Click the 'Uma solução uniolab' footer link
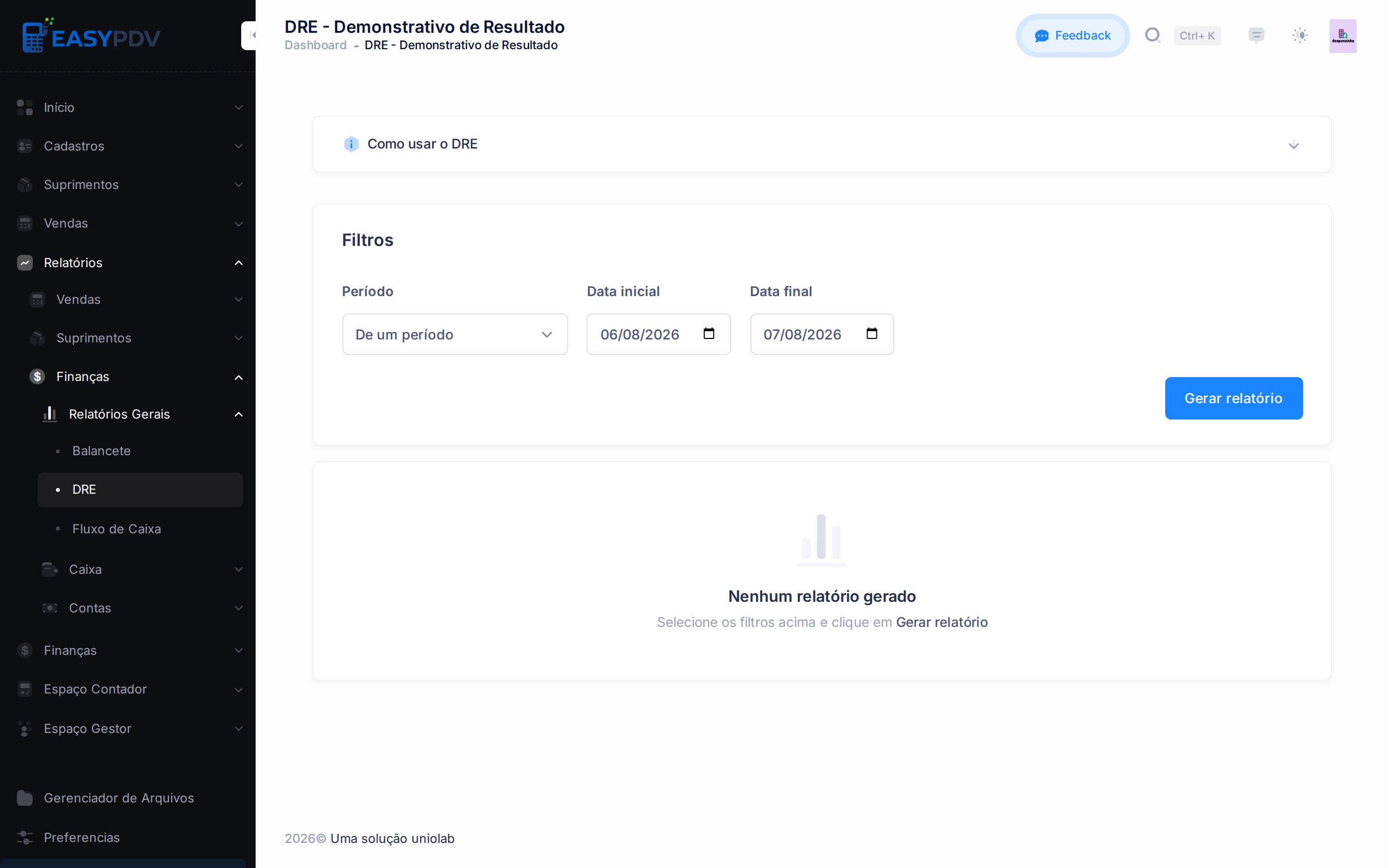1389x868 pixels. (392, 839)
